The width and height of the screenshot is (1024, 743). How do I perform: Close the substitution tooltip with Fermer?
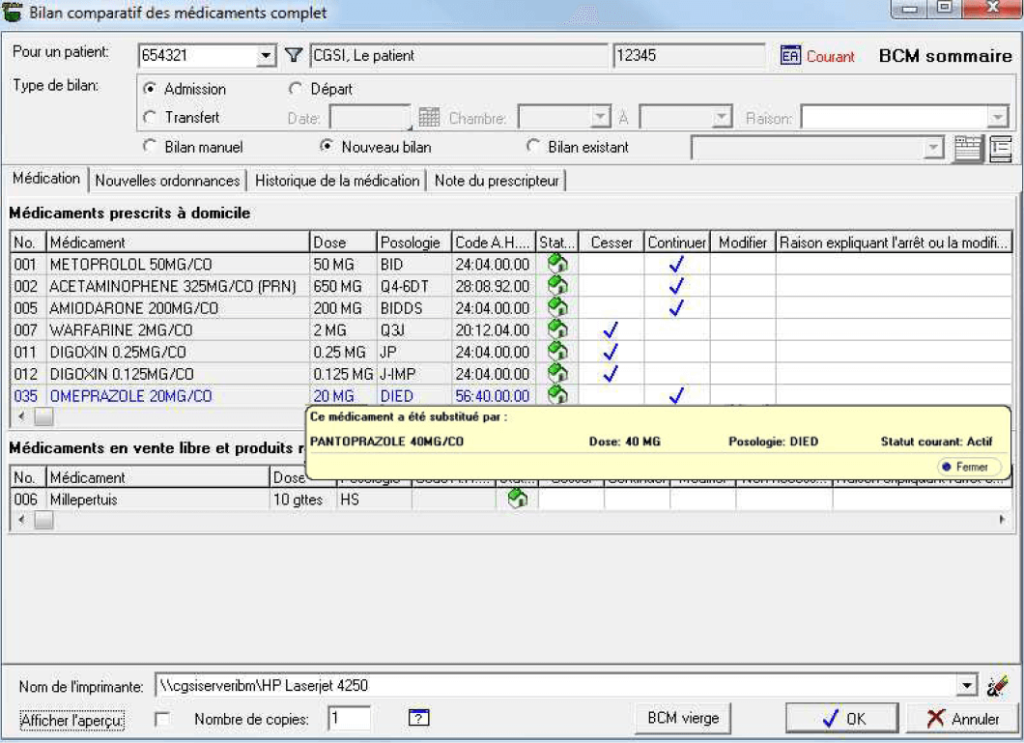point(969,467)
